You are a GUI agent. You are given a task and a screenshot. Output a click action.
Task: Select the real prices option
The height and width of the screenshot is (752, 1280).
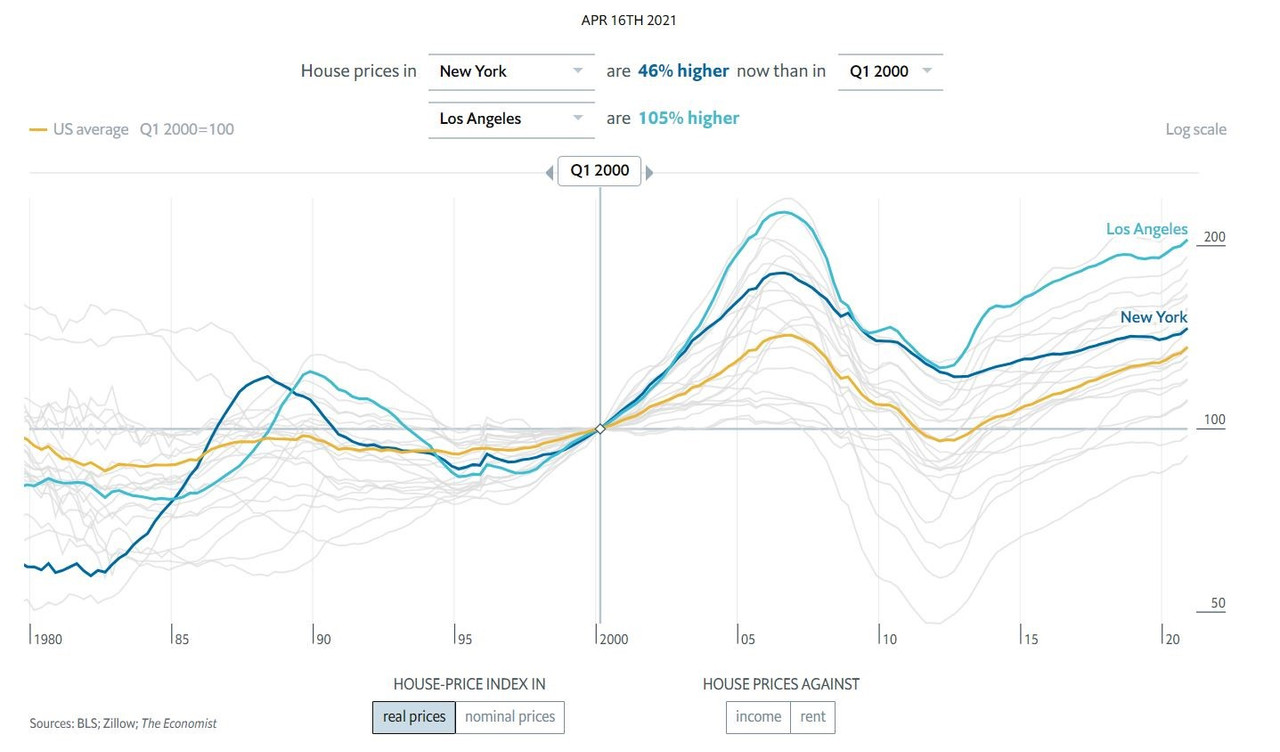click(x=414, y=717)
